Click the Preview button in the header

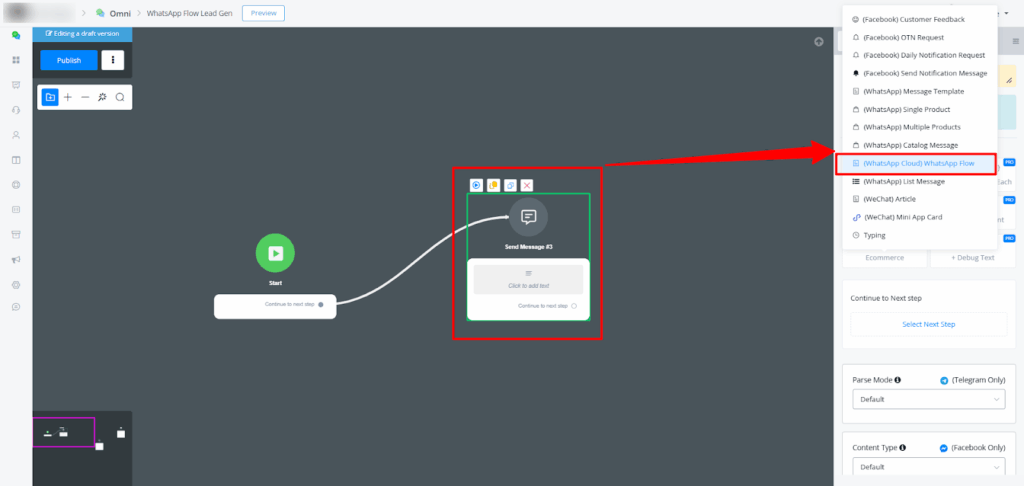[263, 13]
